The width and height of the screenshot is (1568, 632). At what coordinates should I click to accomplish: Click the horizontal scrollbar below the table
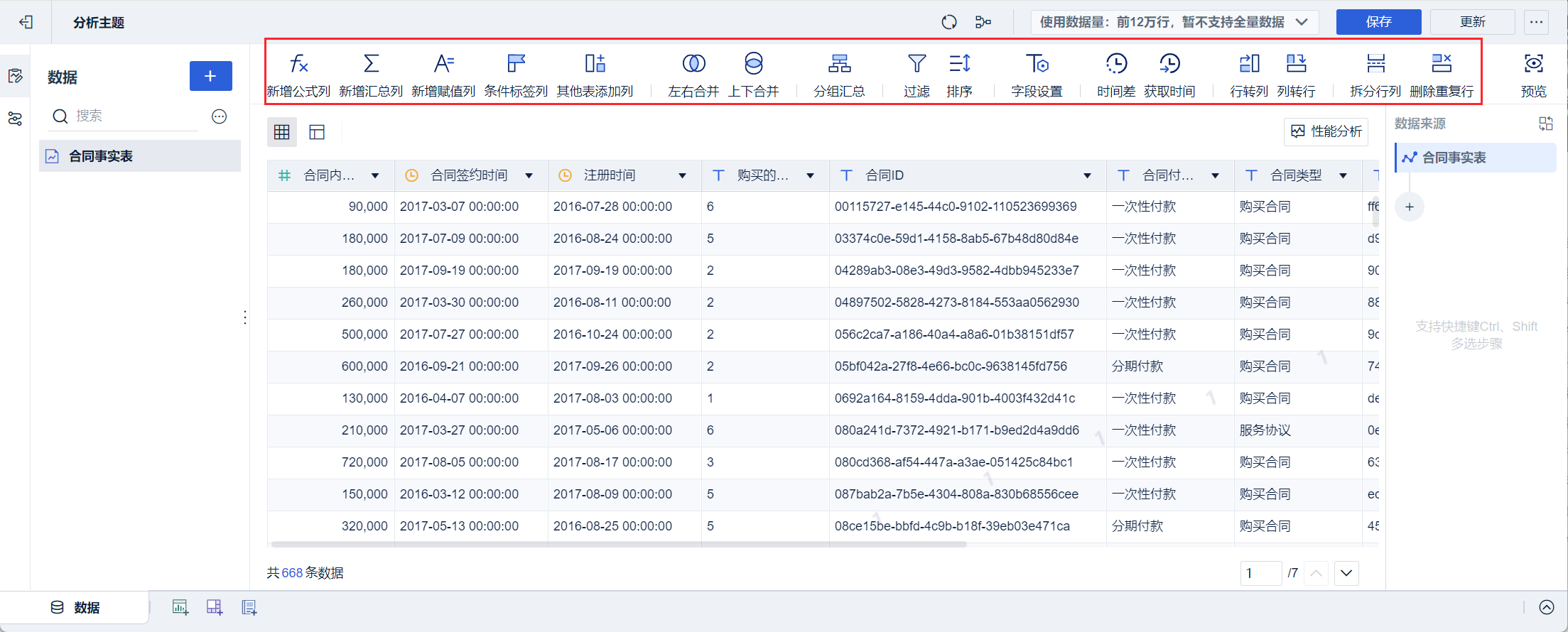point(618,545)
